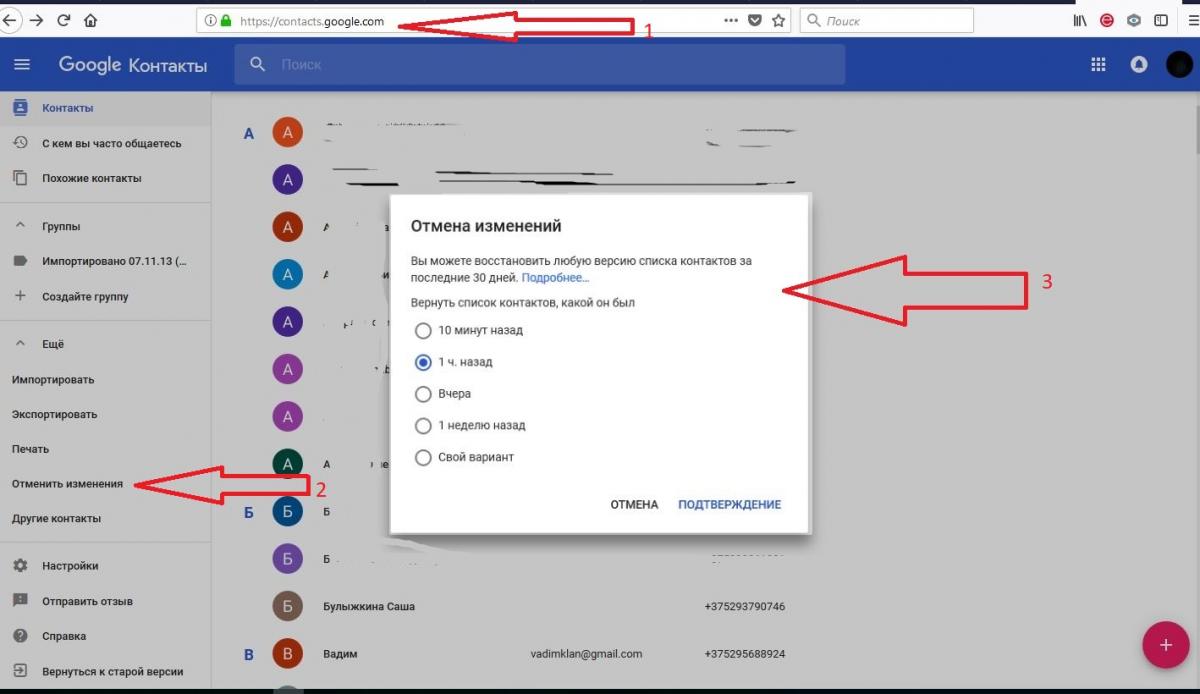Screen dimensions: 1200x694
Task: Bookmark this page with the star icon
Action: click(778, 20)
